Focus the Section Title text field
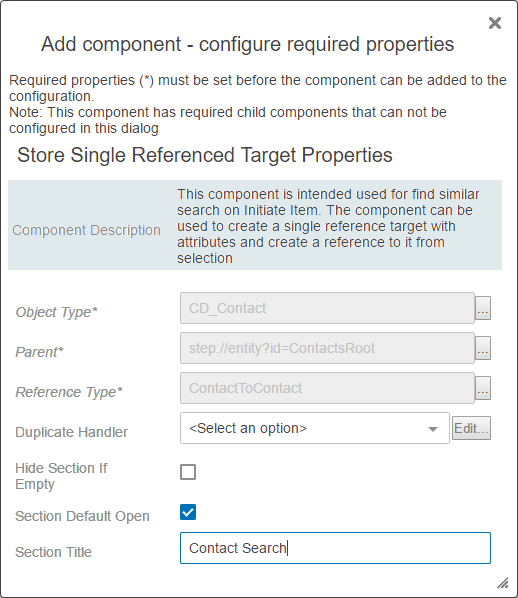This screenshot has height=598, width=518. 335,548
